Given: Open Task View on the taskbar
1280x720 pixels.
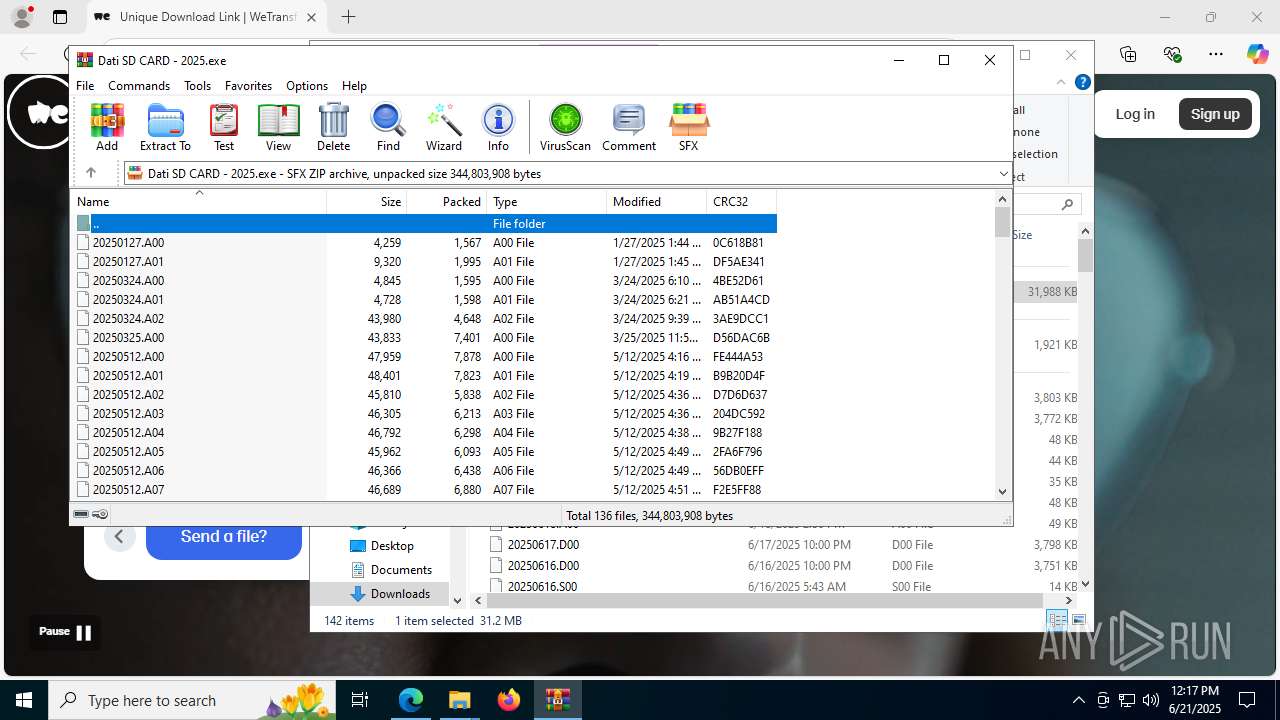Looking at the screenshot, I should (x=361, y=700).
